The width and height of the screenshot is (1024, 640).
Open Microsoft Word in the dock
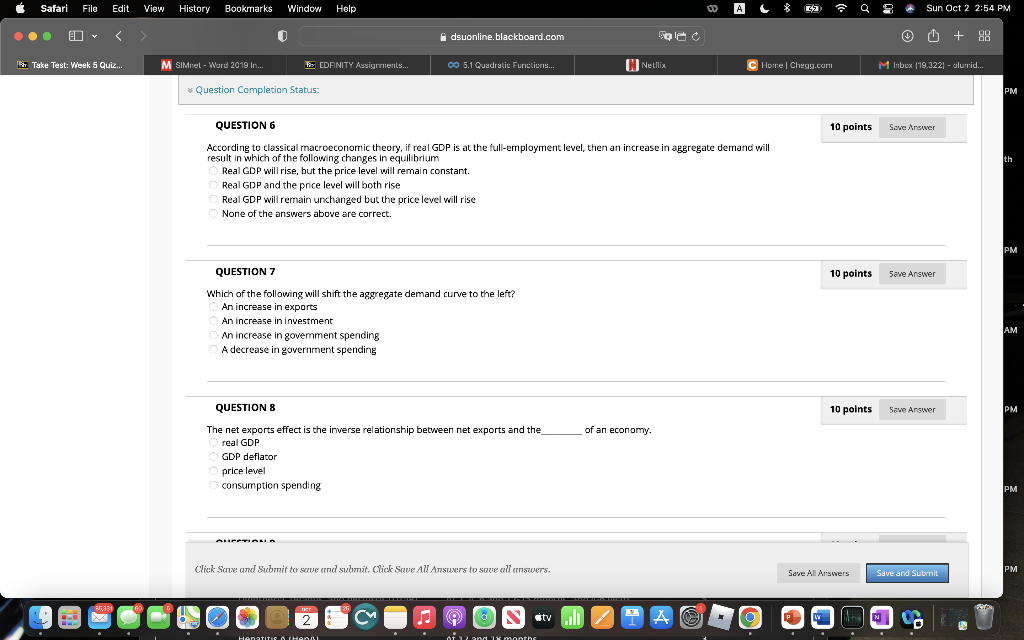[x=822, y=616]
